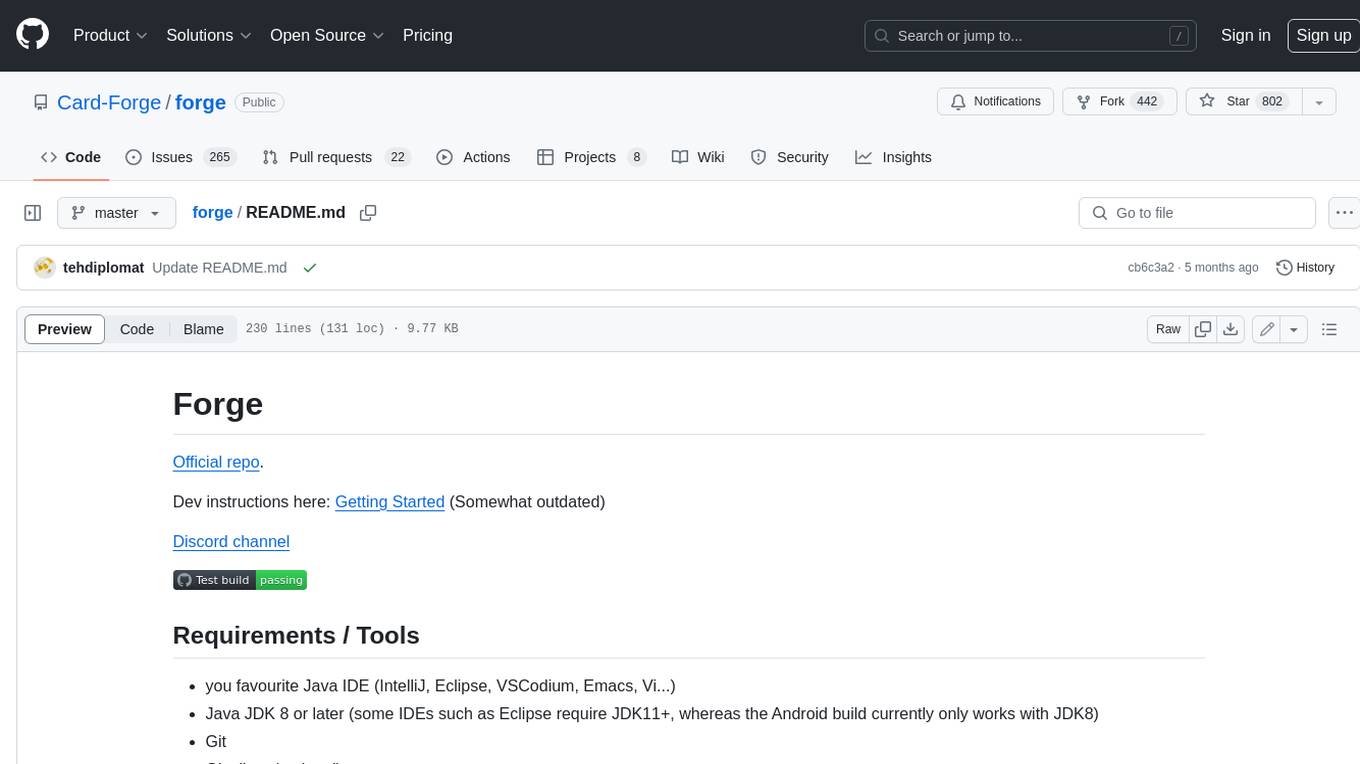
Task: Switch to the Security tab
Action: pos(789,157)
